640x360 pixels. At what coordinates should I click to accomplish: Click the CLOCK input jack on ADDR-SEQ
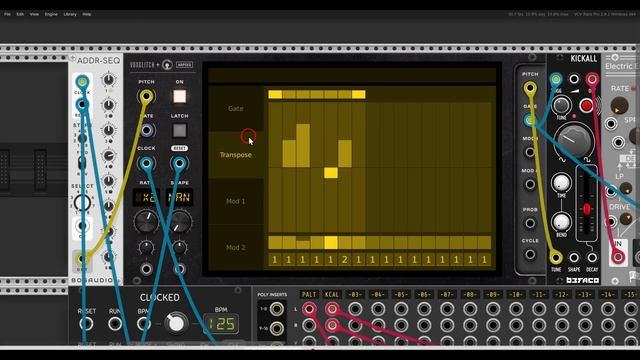point(82,82)
